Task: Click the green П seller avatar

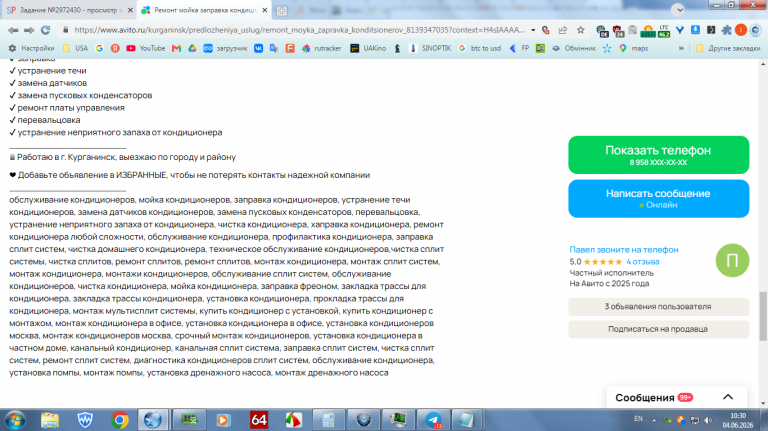Action: coord(732,260)
